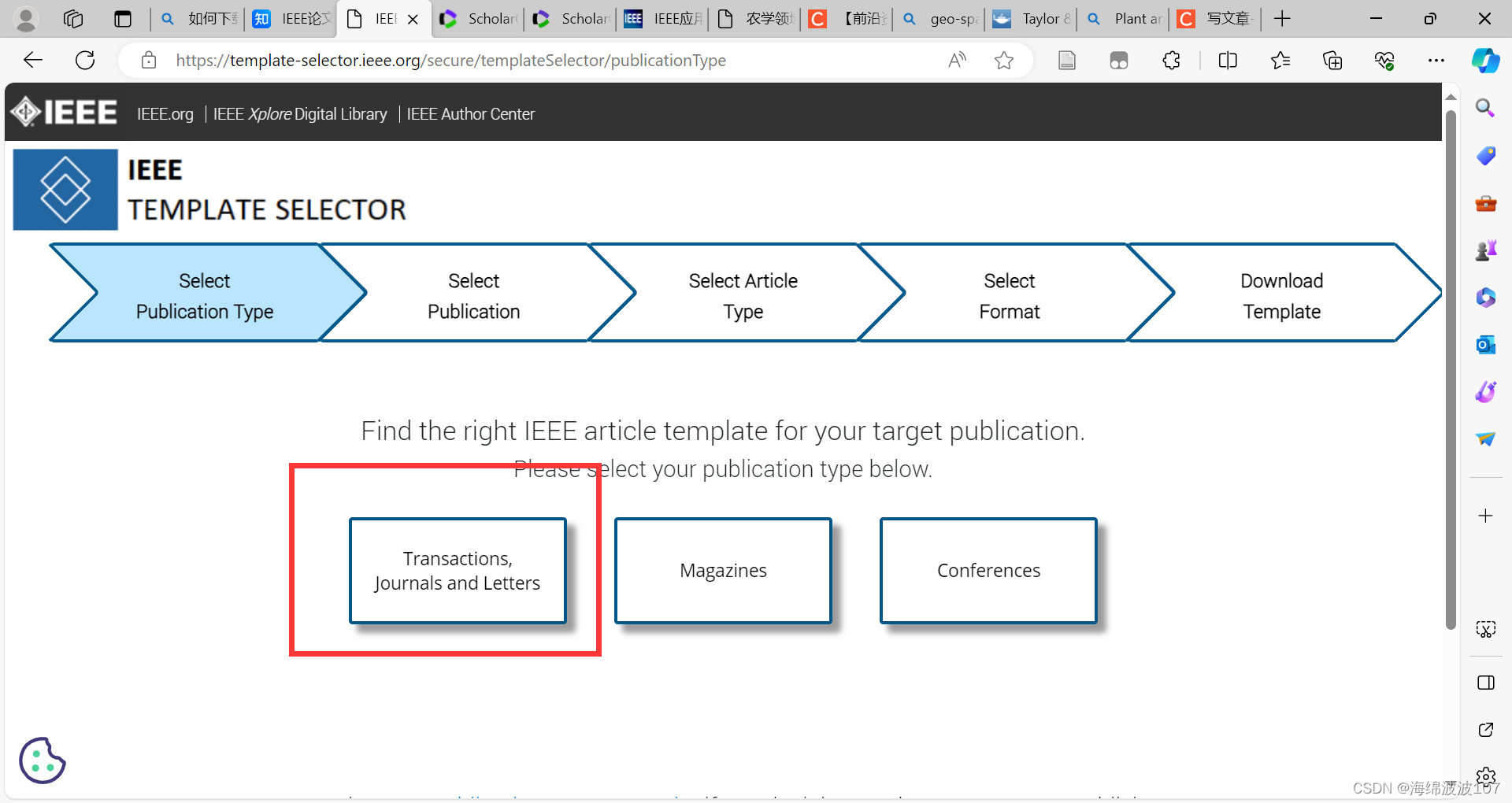Open link in new window sidebar icon

(1485, 730)
